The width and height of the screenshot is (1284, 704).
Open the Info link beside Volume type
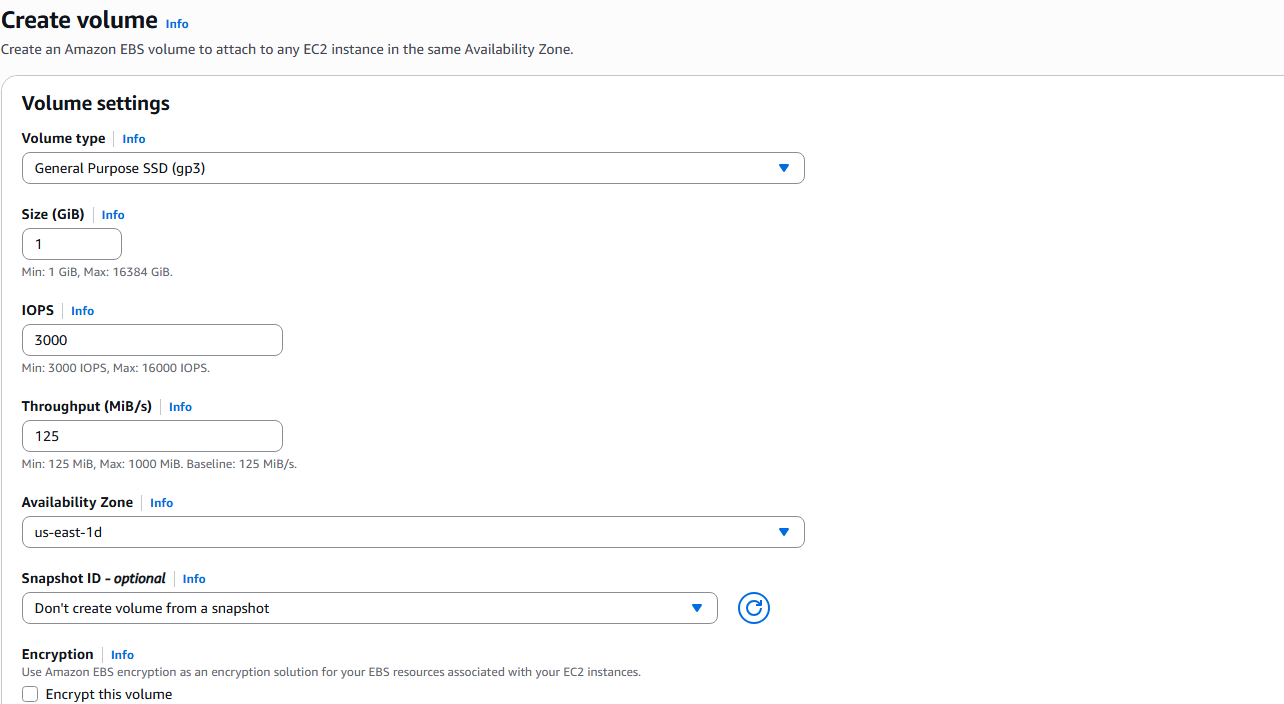coord(134,139)
